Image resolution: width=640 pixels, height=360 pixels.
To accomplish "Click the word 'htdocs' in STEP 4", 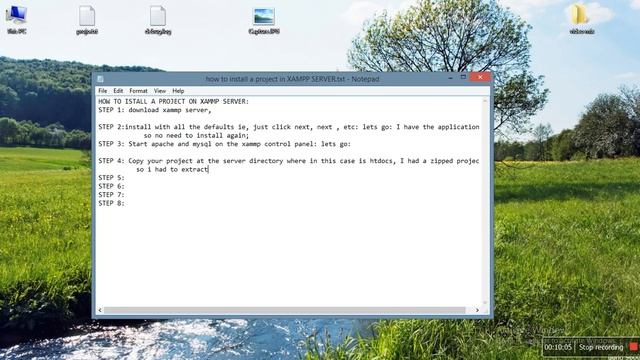I will click(x=382, y=161).
